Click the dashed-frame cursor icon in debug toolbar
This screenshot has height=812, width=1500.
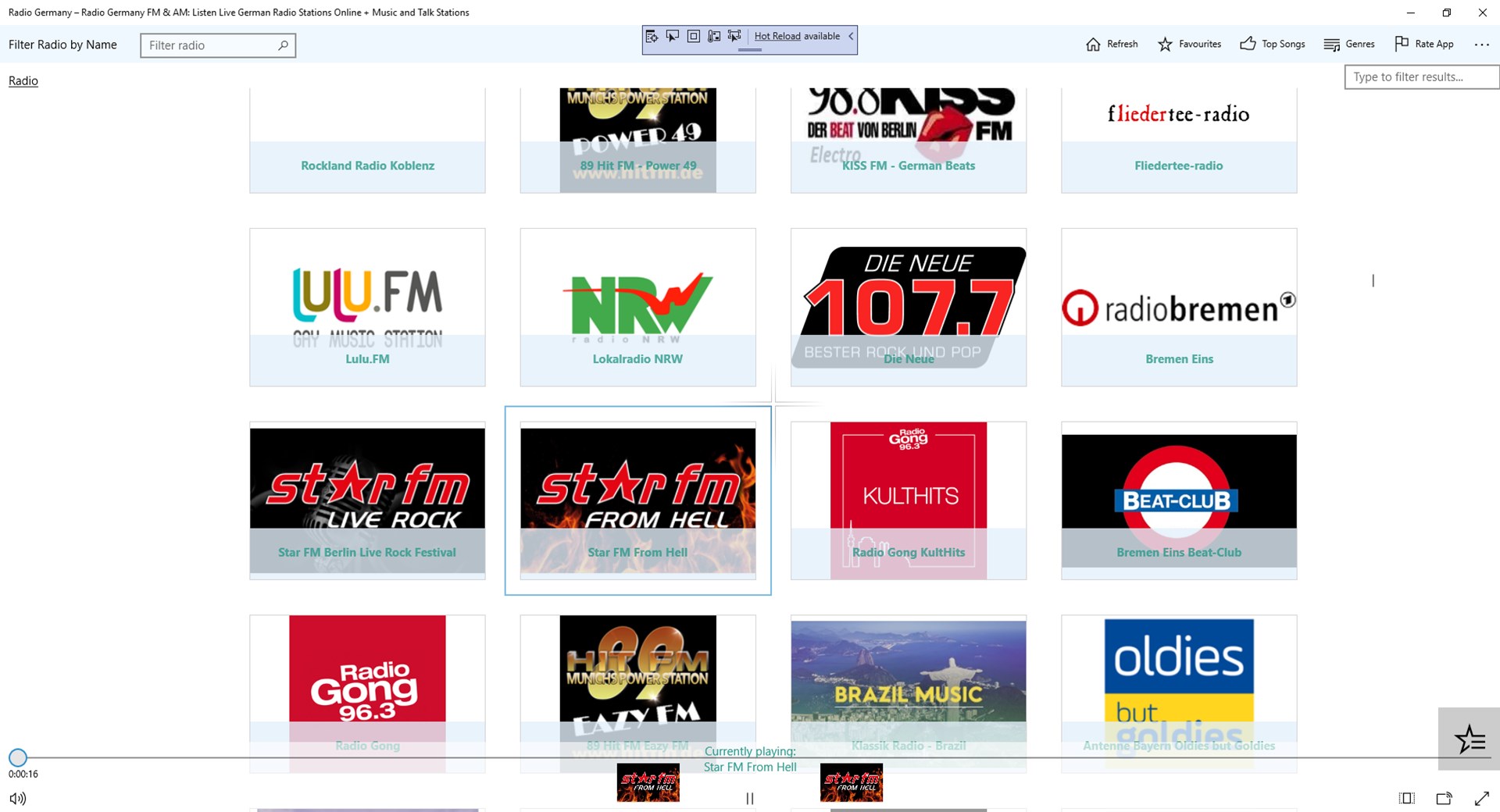734,36
